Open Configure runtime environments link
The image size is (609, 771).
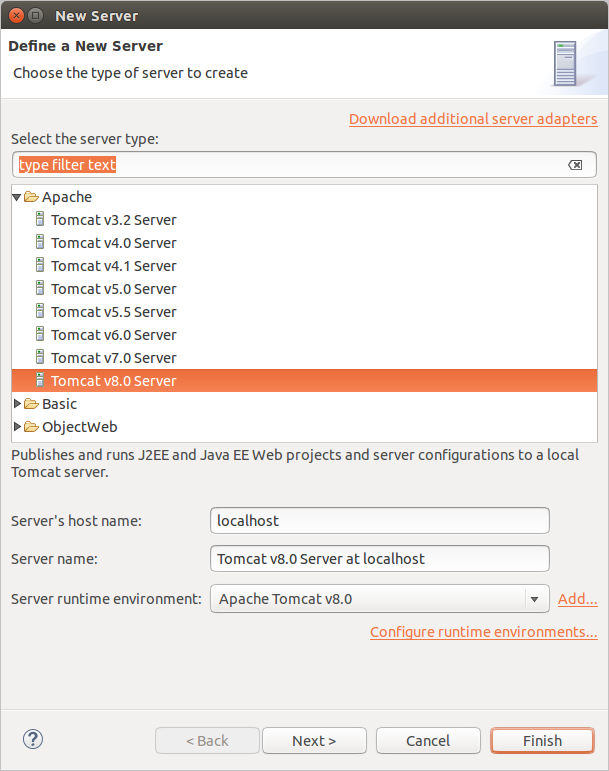click(484, 632)
